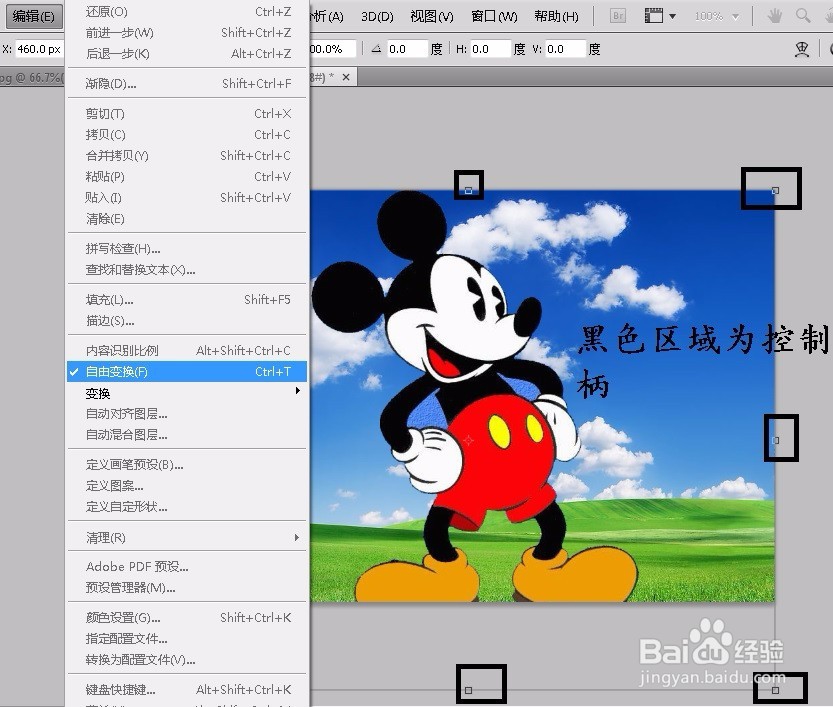Expand the 清理(R) purge submenu

tap(187, 538)
